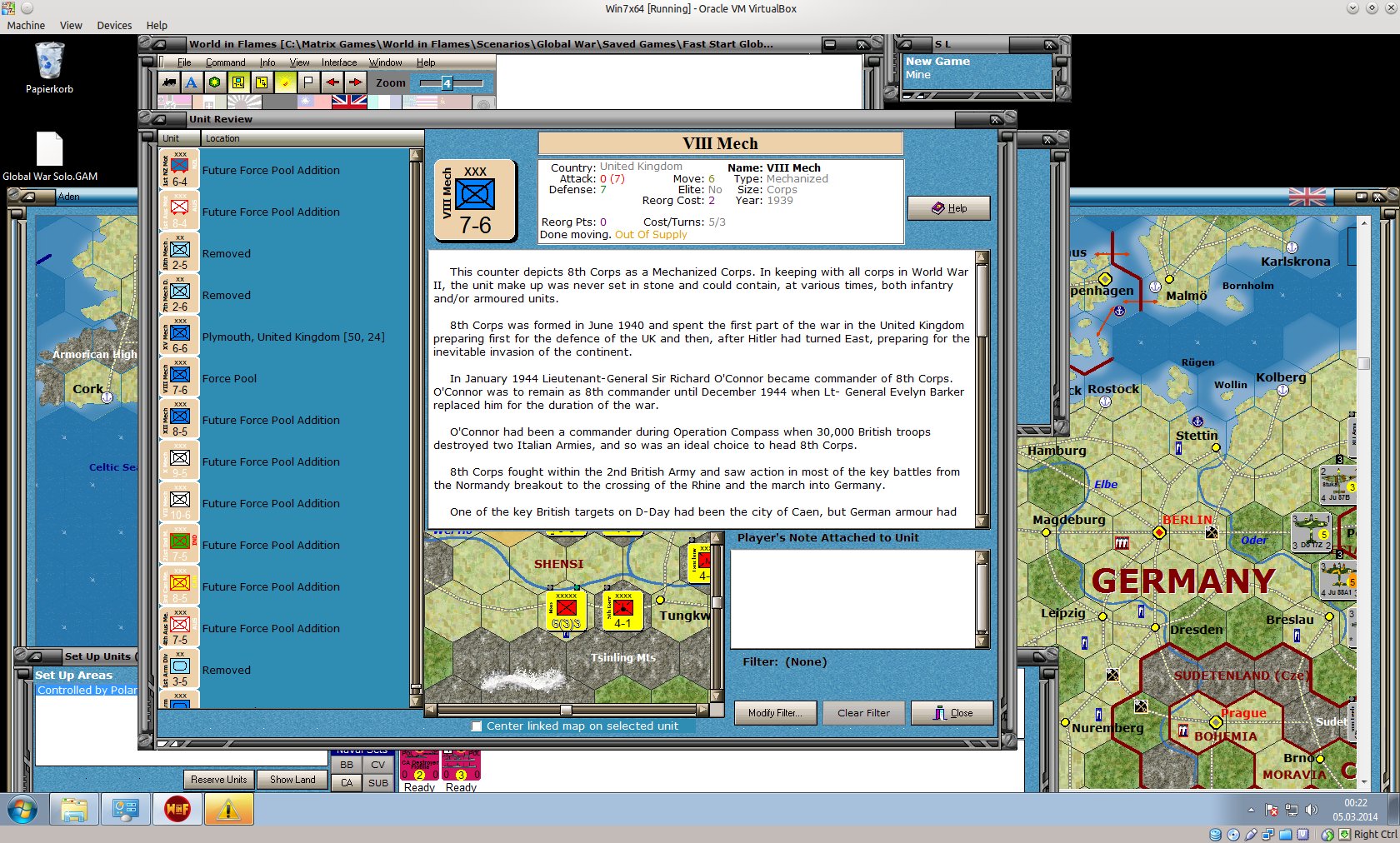Open the Window menu
The image size is (1400, 843).
[386, 62]
